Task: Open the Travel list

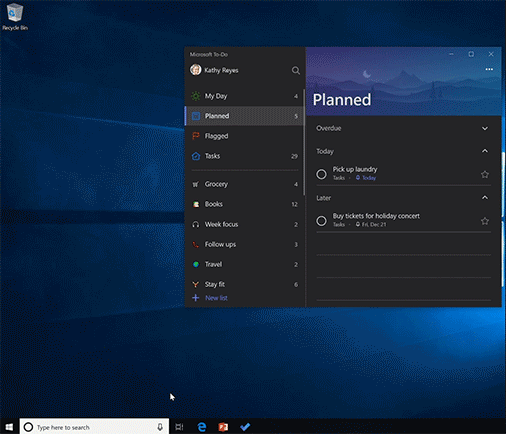Action: point(244,264)
